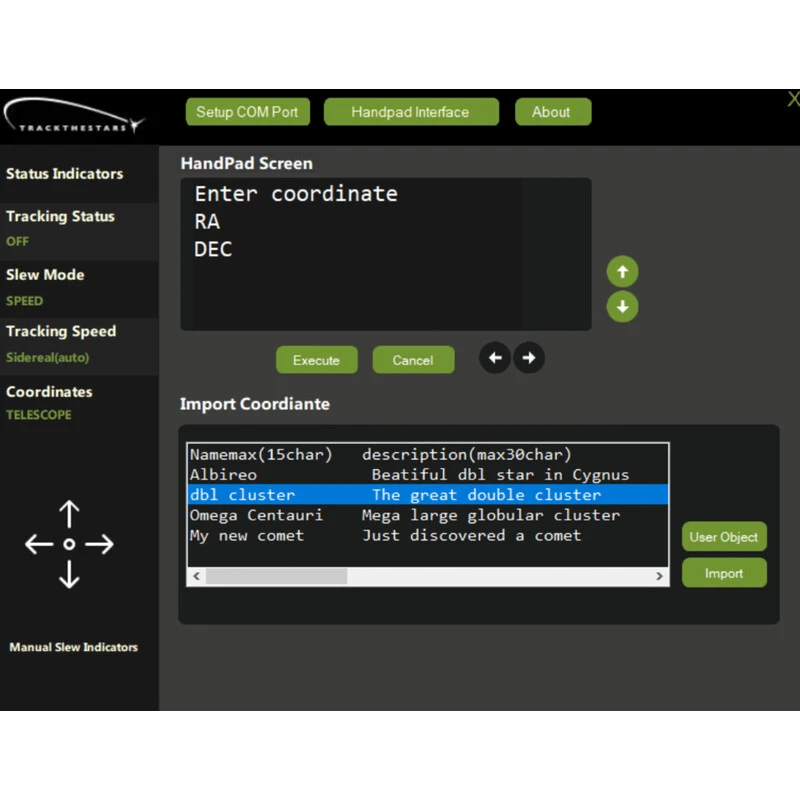Click the black left arrow button

[x=494, y=358]
